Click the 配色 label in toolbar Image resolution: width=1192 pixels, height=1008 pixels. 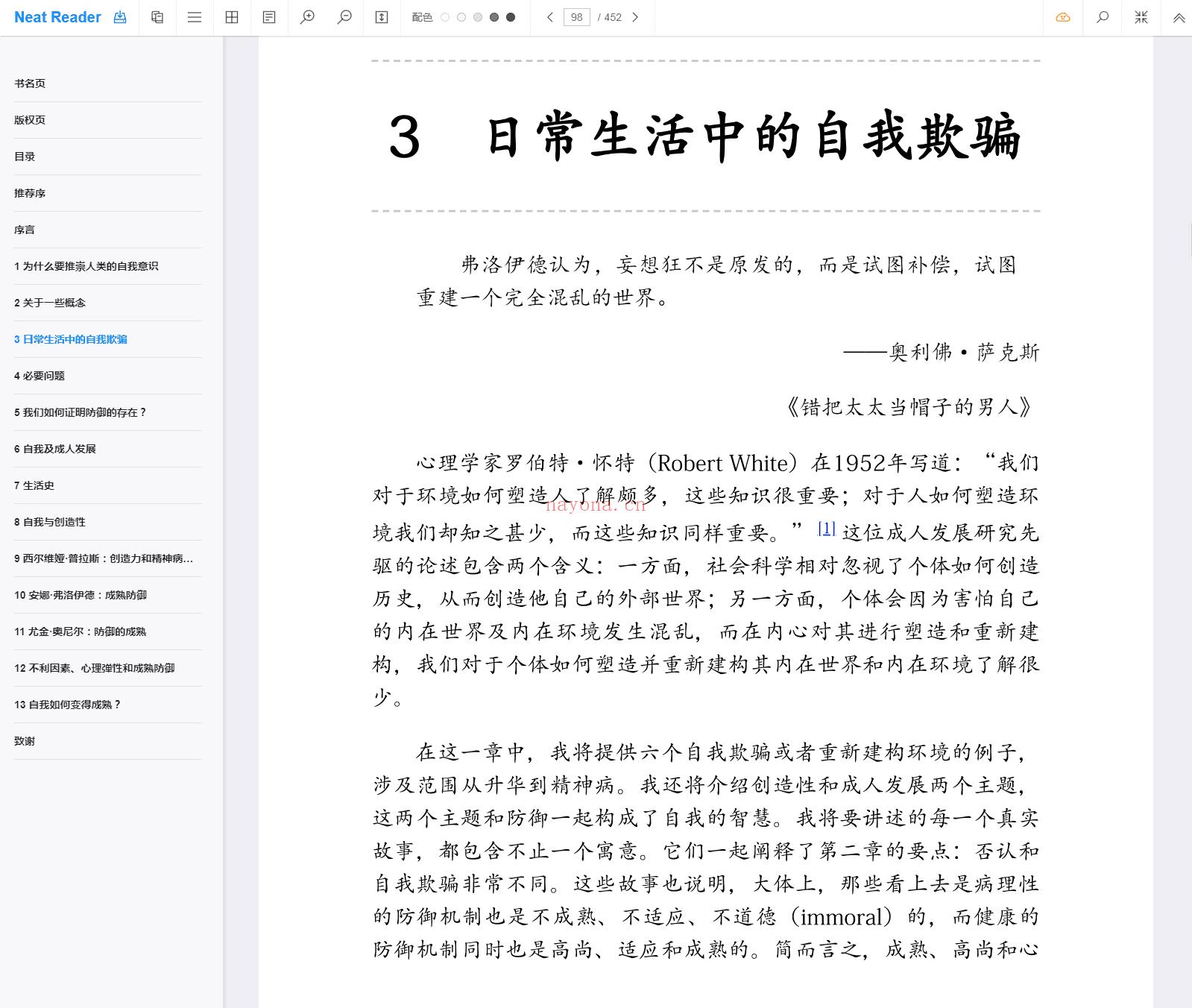pos(422,17)
